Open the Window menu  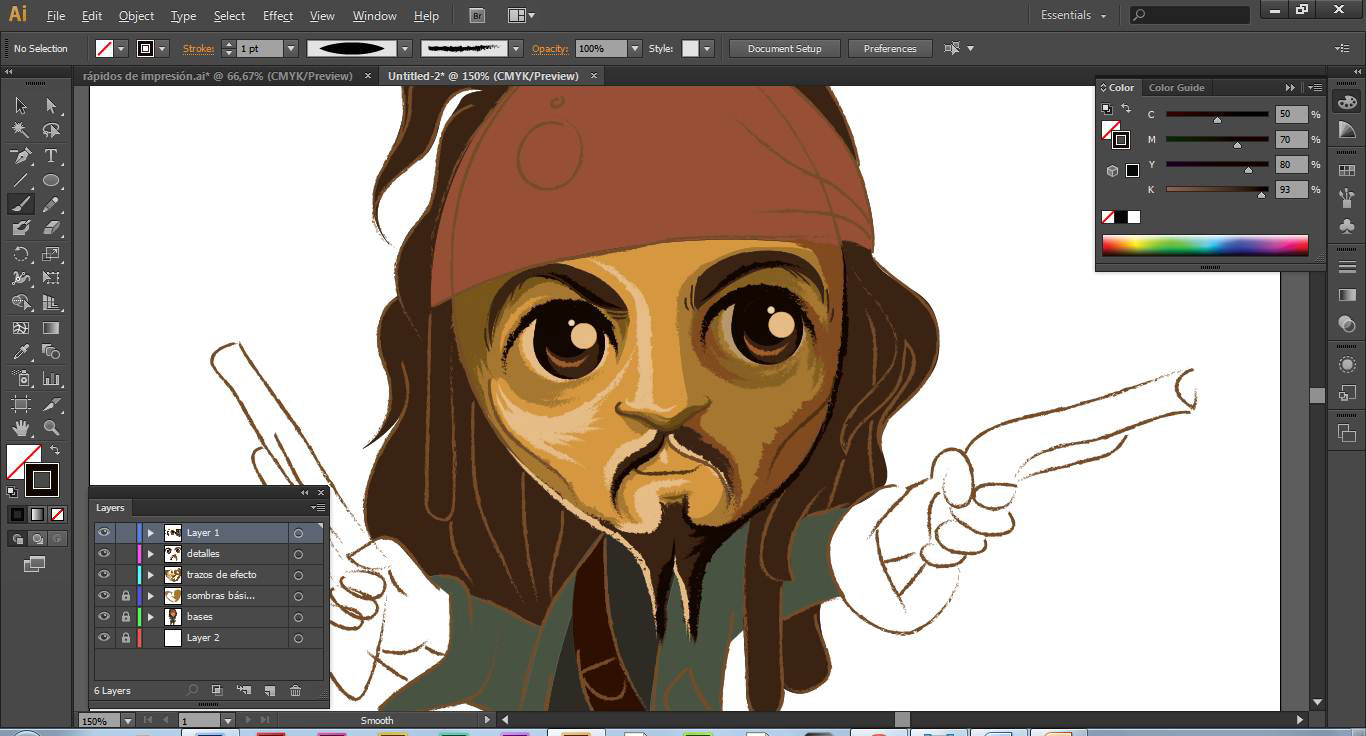(374, 16)
